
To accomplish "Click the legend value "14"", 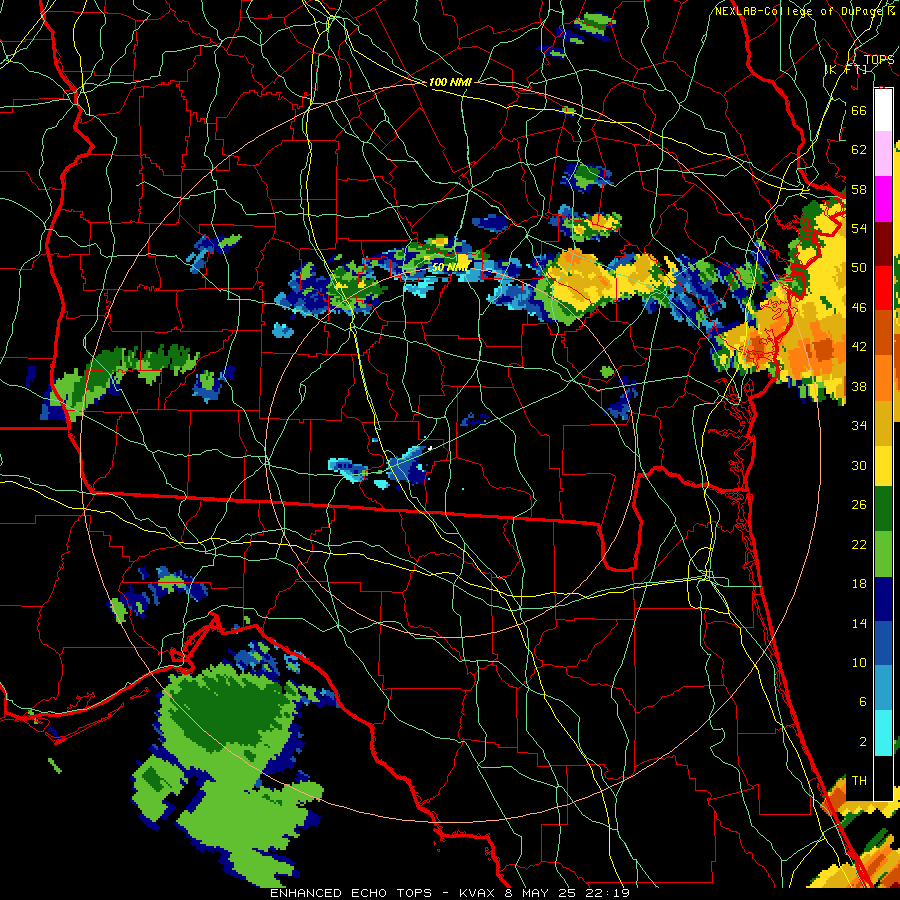I will (x=859, y=623).
